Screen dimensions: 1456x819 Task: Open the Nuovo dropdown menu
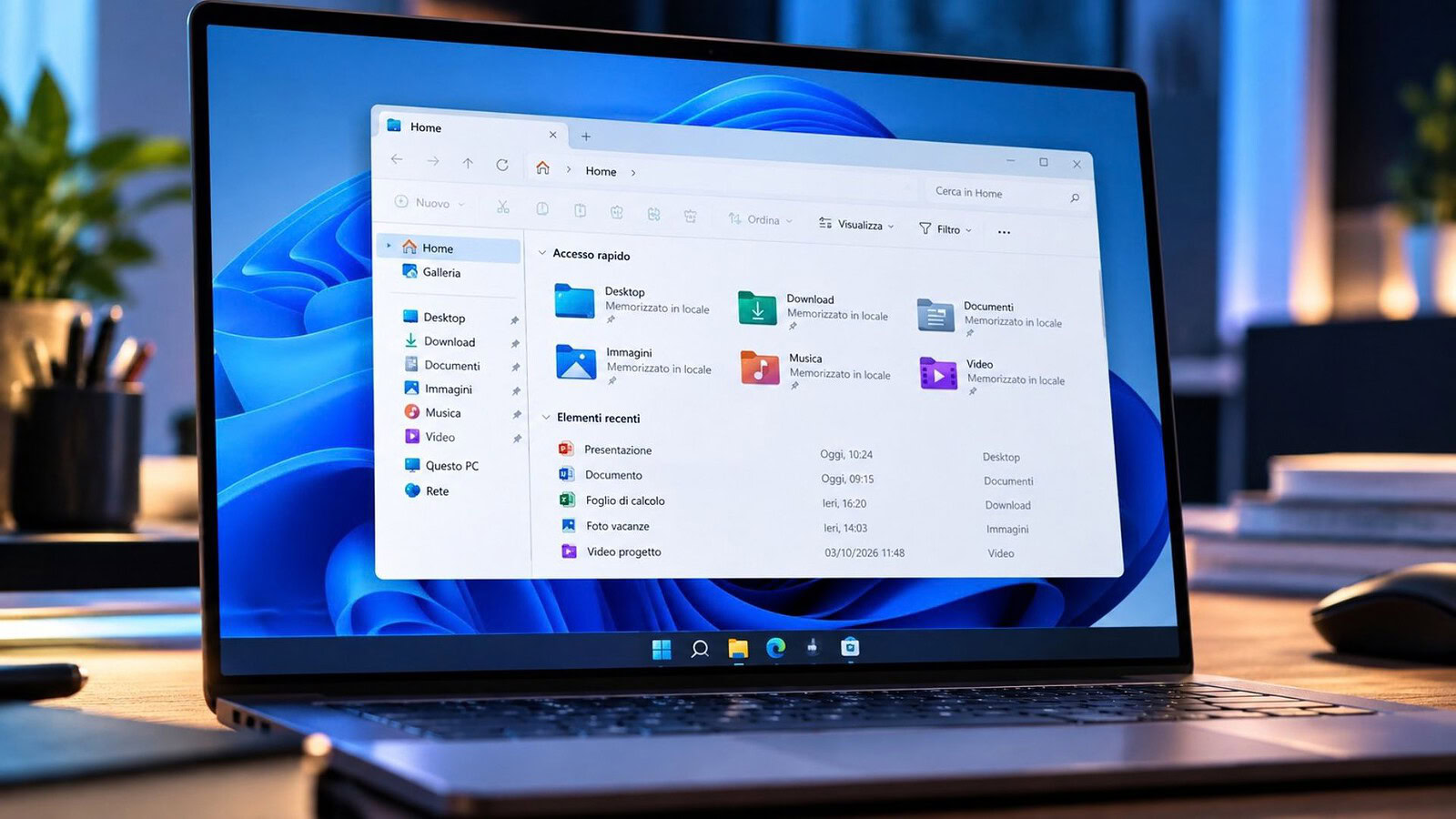click(x=430, y=203)
